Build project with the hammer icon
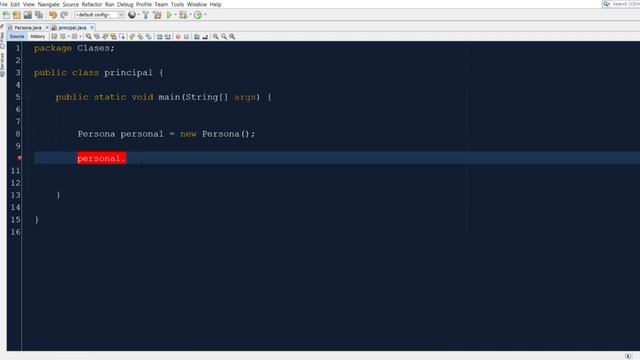 point(146,15)
